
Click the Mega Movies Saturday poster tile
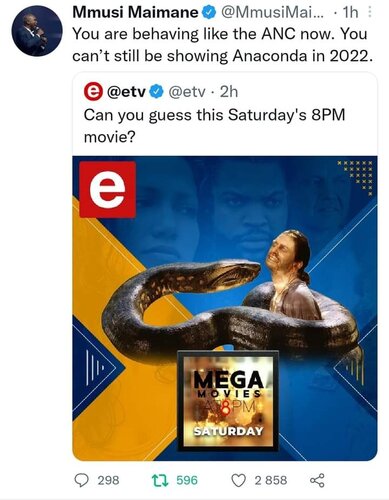(x=228, y=401)
